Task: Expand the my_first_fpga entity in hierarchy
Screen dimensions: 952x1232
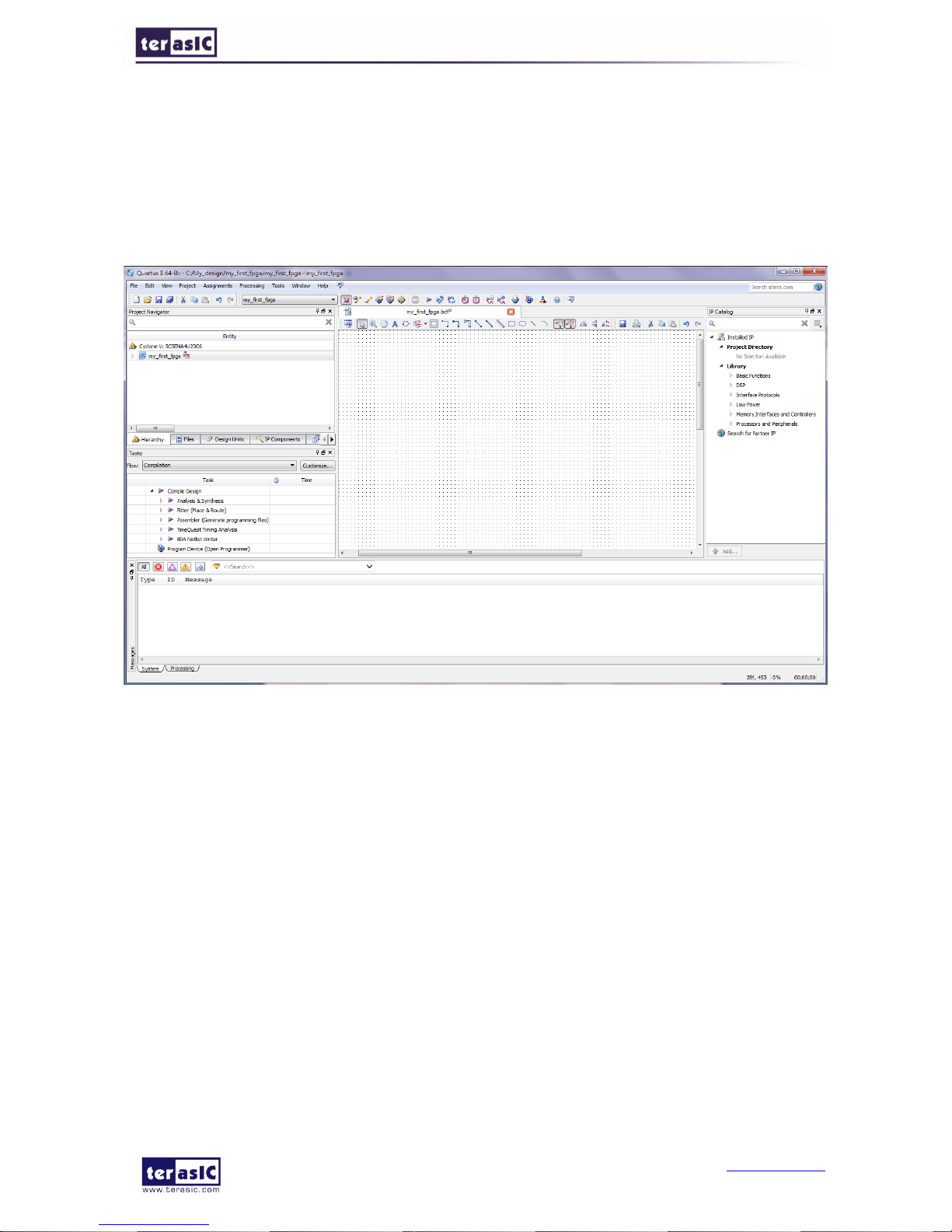Action: tap(133, 356)
